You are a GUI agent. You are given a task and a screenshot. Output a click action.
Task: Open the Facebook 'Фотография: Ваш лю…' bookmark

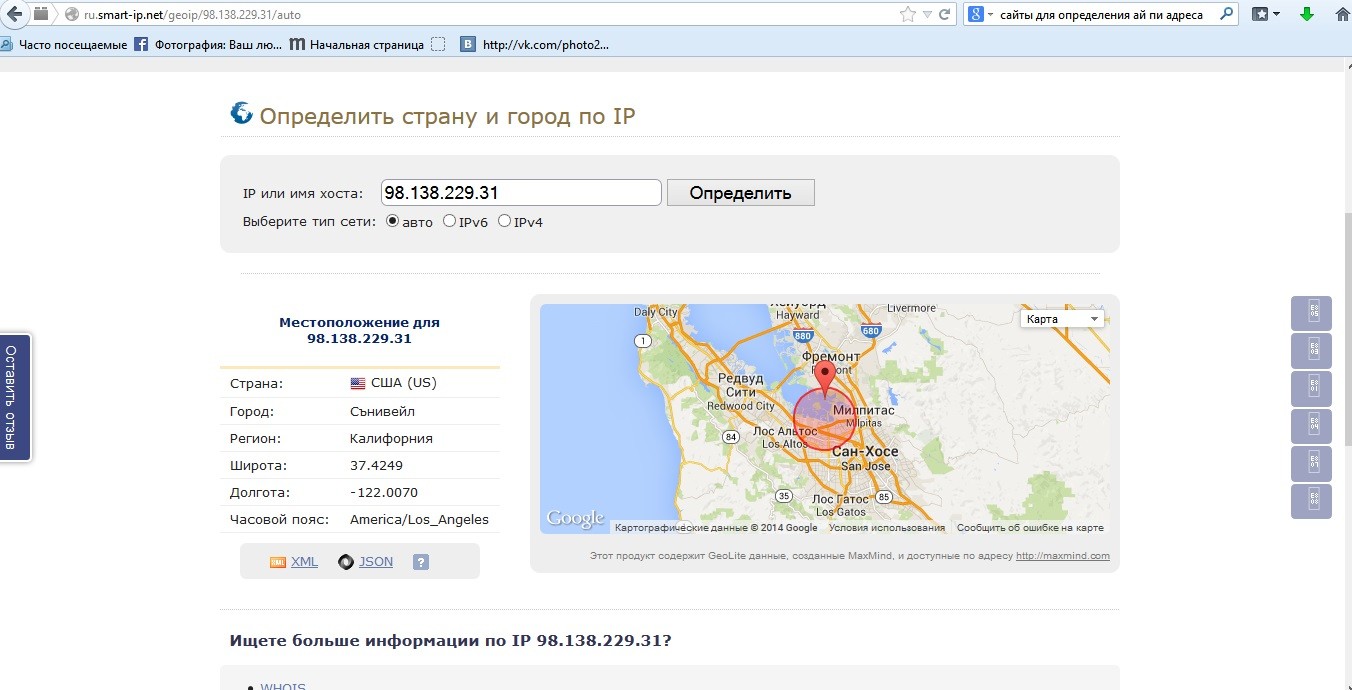tap(208, 44)
